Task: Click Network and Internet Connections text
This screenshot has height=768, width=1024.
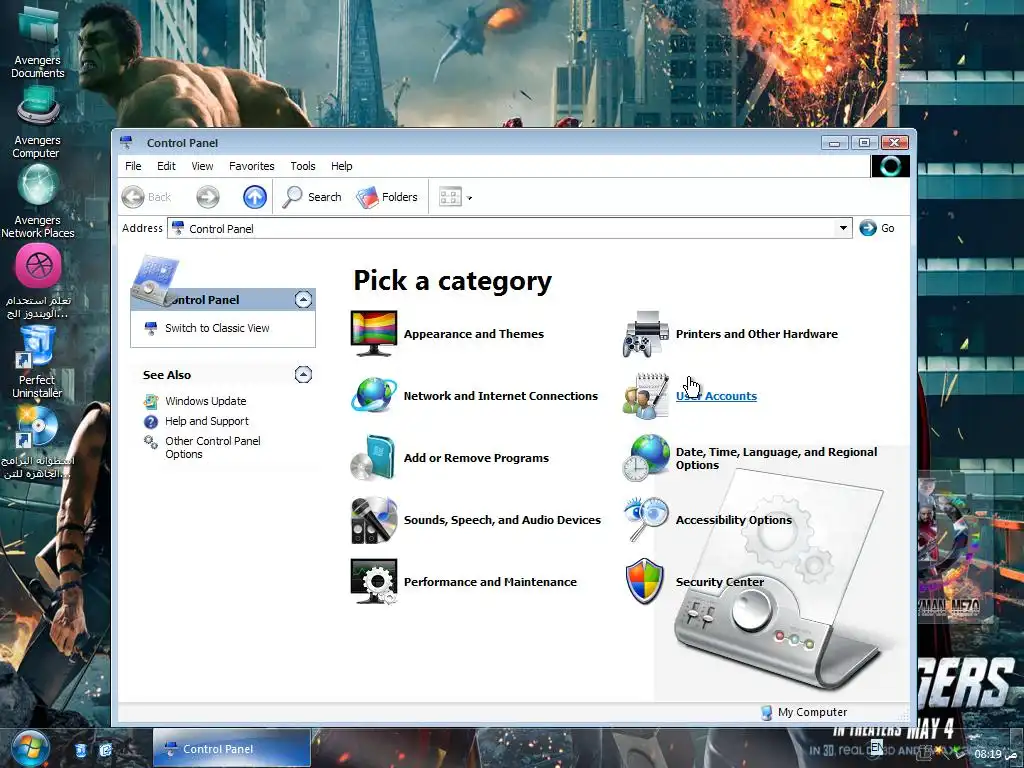Action: [x=500, y=396]
